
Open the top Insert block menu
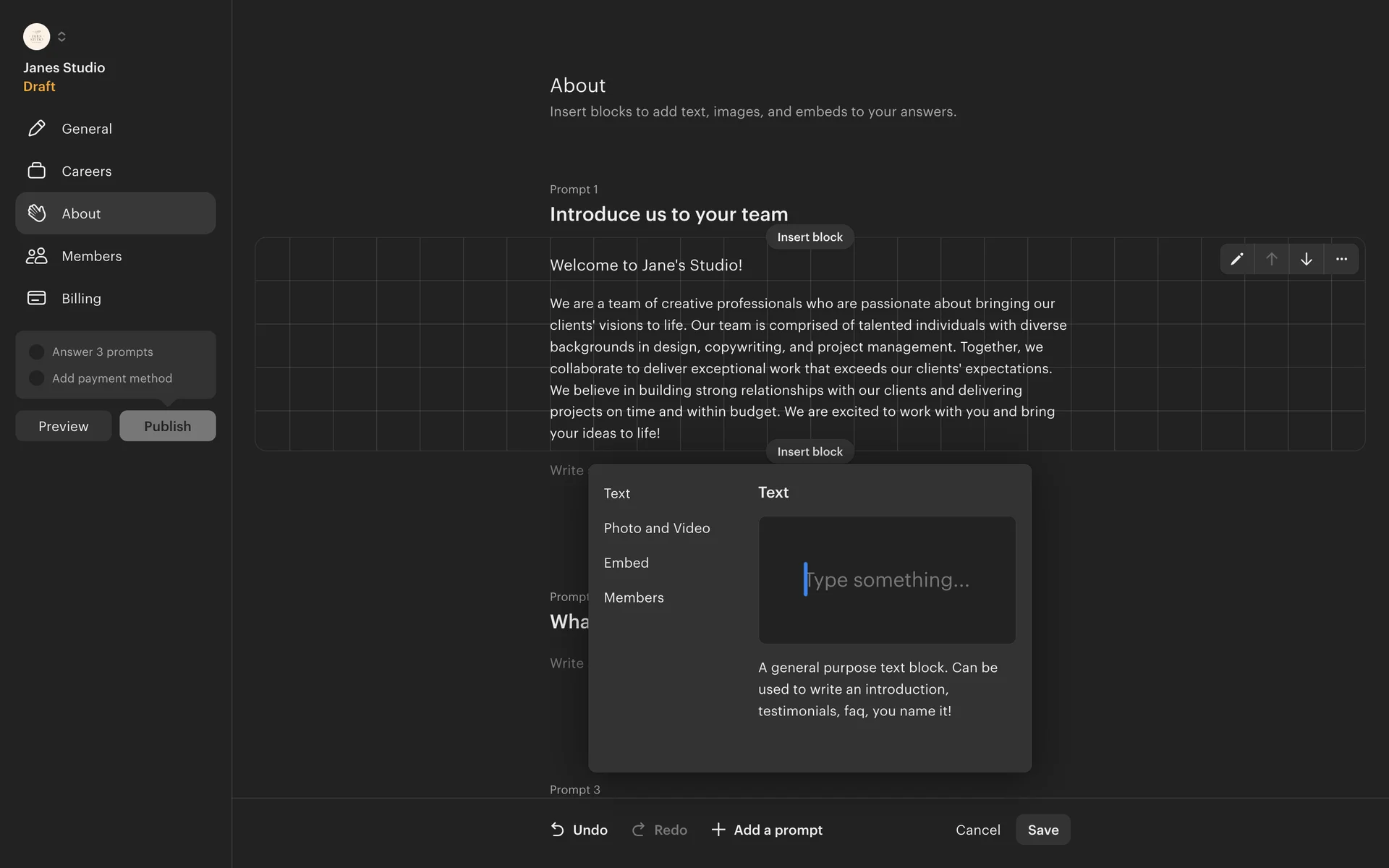point(810,237)
